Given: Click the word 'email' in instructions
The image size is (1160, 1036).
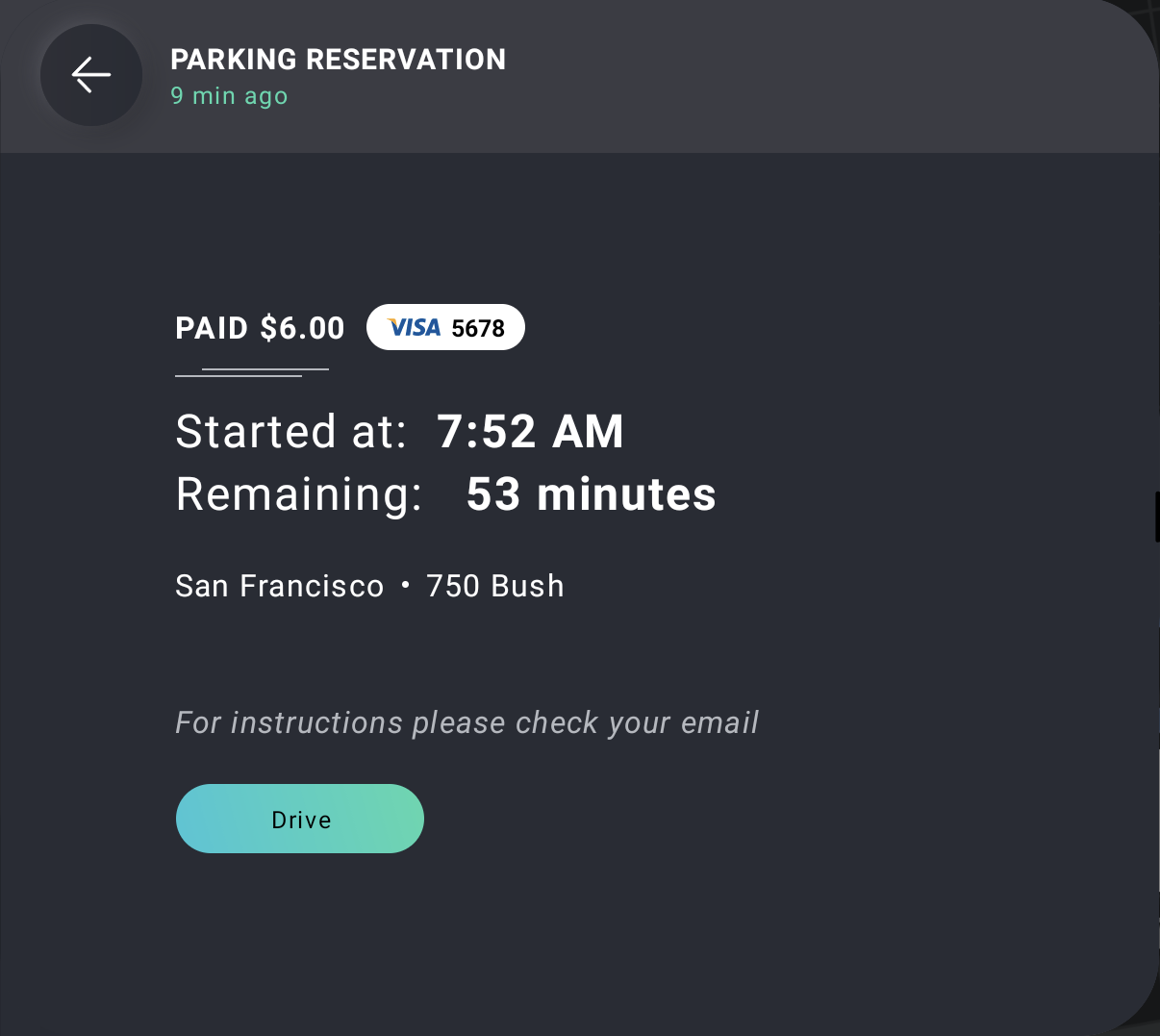Looking at the screenshot, I should click(x=720, y=722).
